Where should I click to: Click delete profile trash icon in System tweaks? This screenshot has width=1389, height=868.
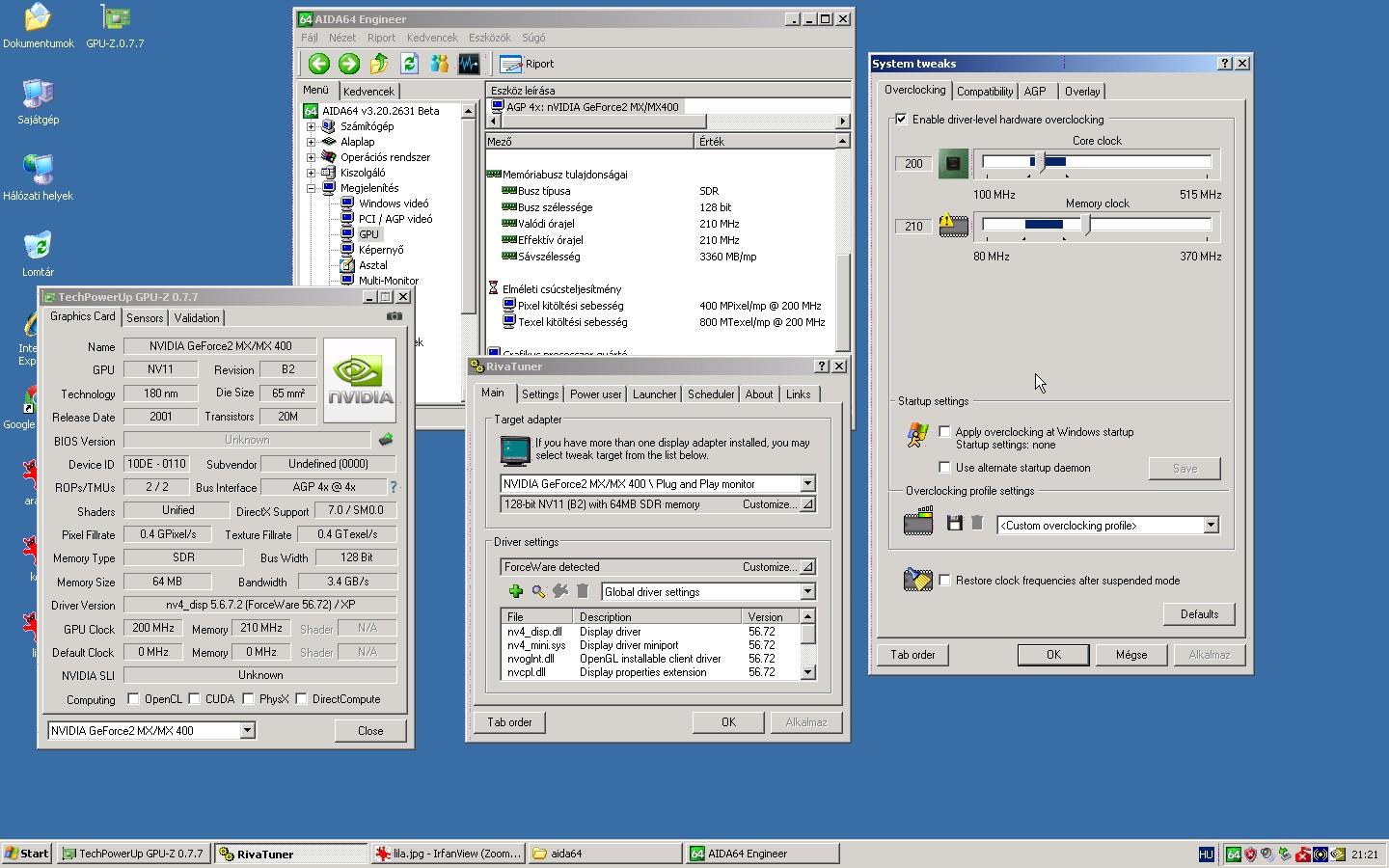coord(977,523)
